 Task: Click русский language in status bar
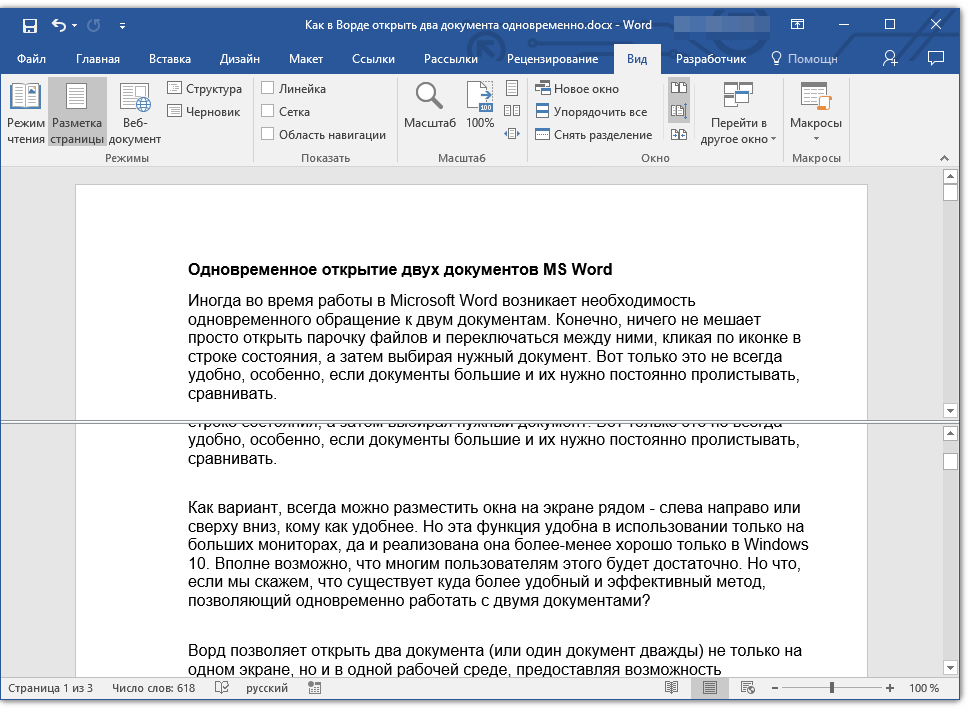[267, 688]
